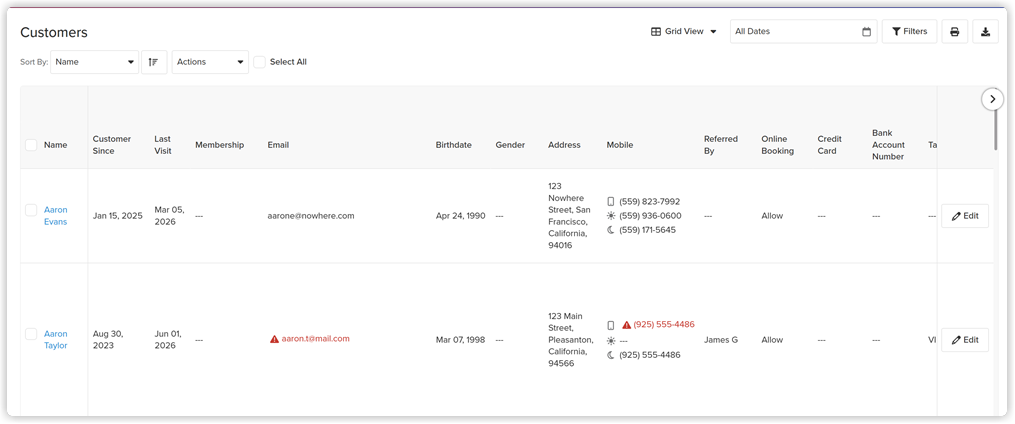The width and height of the screenshot is (1015, 424).
Task: Click the Name column header
Action: point(56,145)
